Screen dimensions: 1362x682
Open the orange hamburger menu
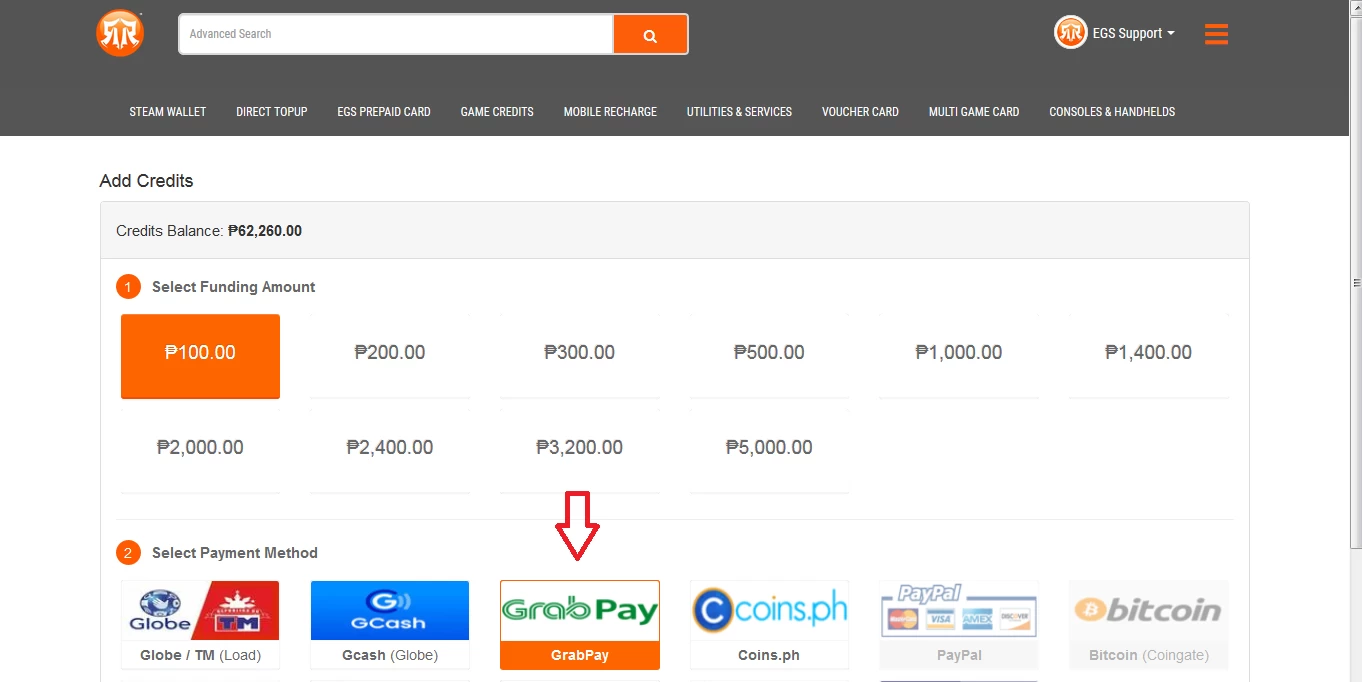pos(1216,34)
